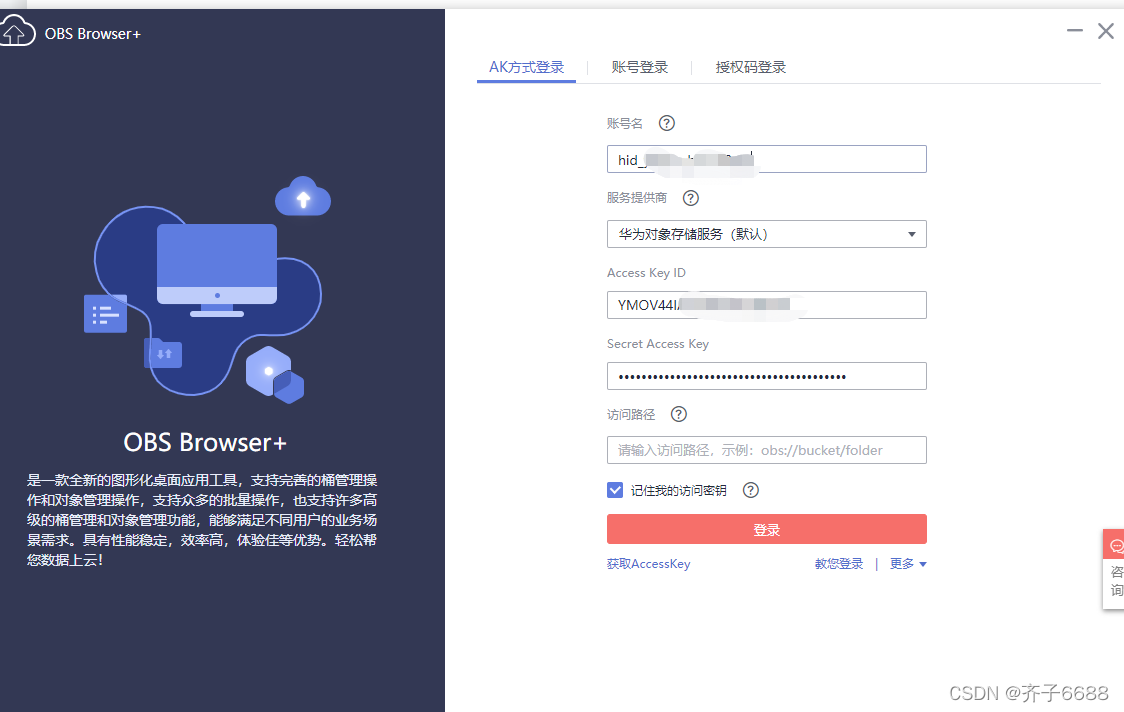The width and height of the screenshot is (1124, 712).
Task: Toggle the 记住我的访问密钥 checkbox
Action: coord(615,490)
